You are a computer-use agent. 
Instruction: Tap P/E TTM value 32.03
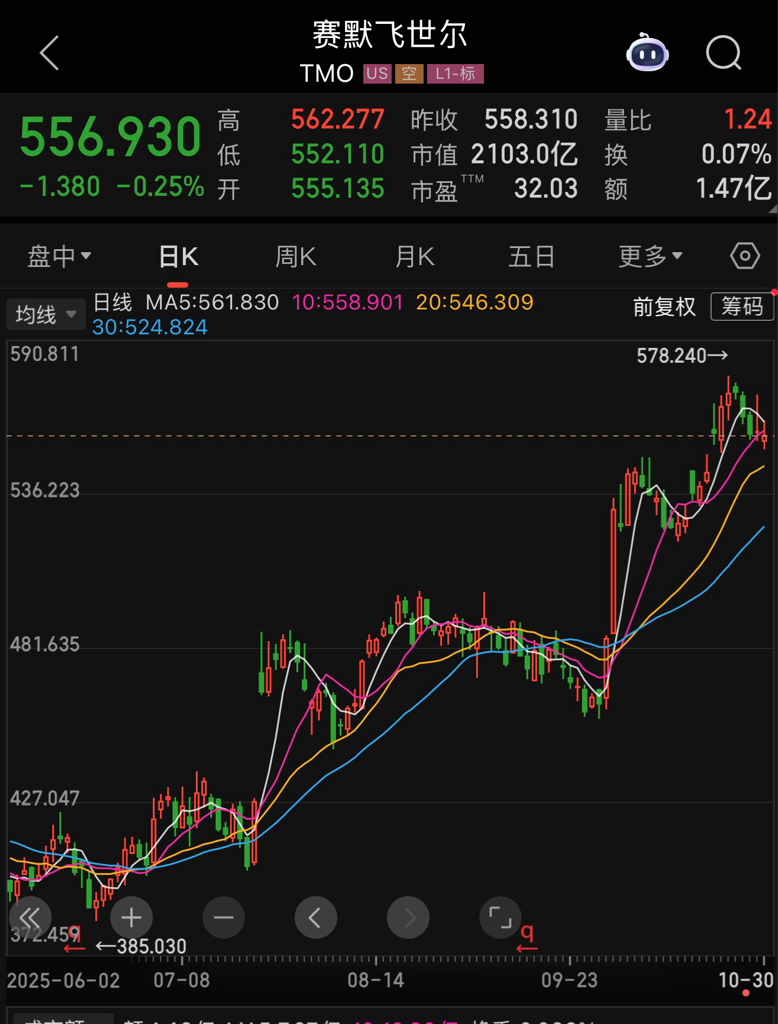(546, 189)
